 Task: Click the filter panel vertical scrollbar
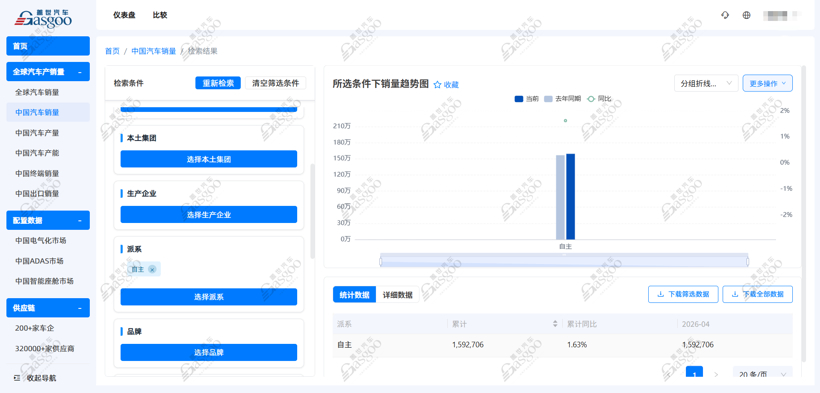coord(313,211)
